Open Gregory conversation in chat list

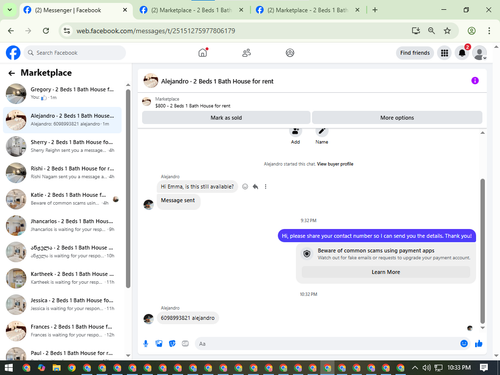click(x=62, y=93)
